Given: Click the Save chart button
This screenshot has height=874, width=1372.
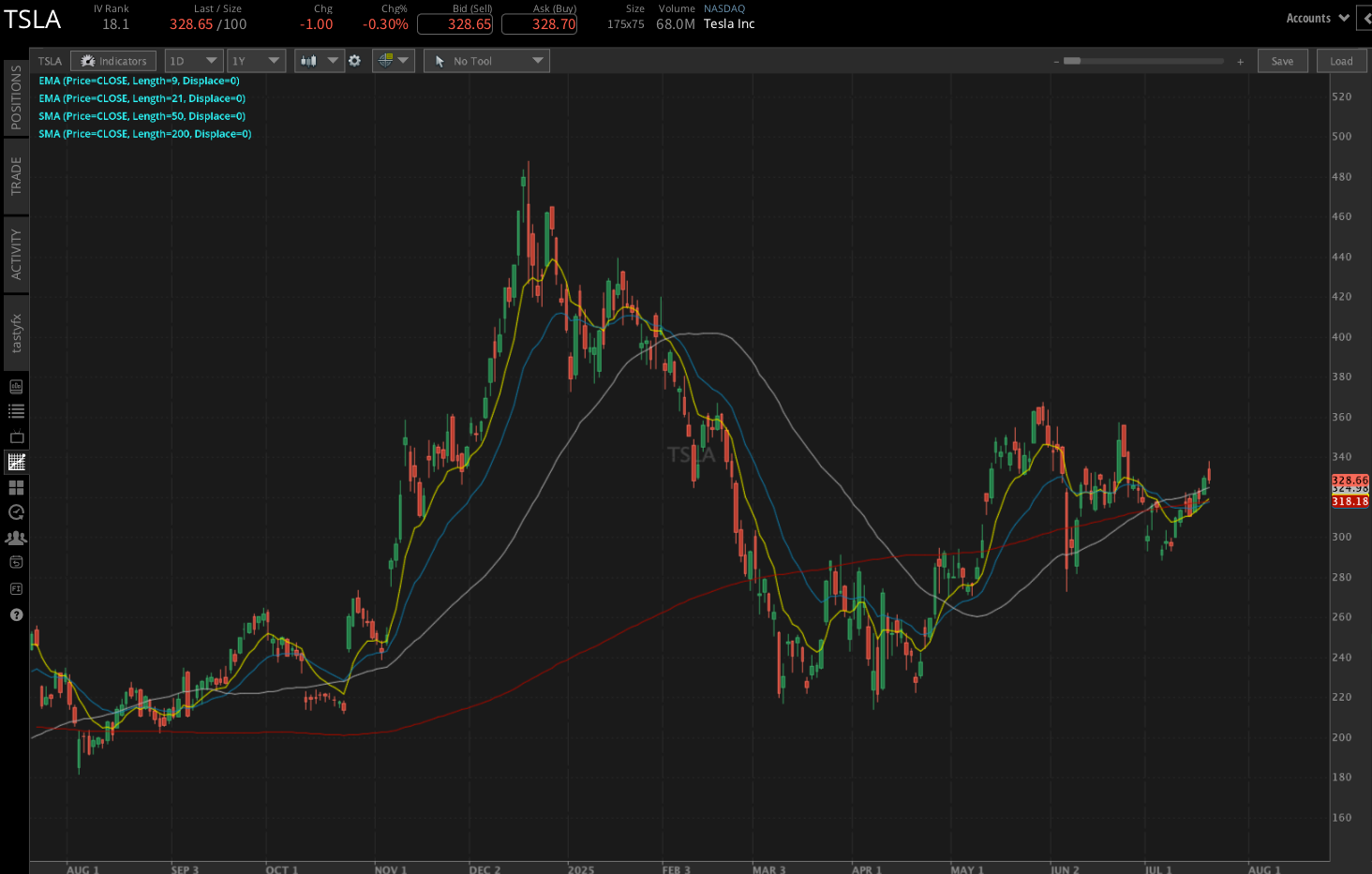Looking at the screenshot, I should [1282, 60].
